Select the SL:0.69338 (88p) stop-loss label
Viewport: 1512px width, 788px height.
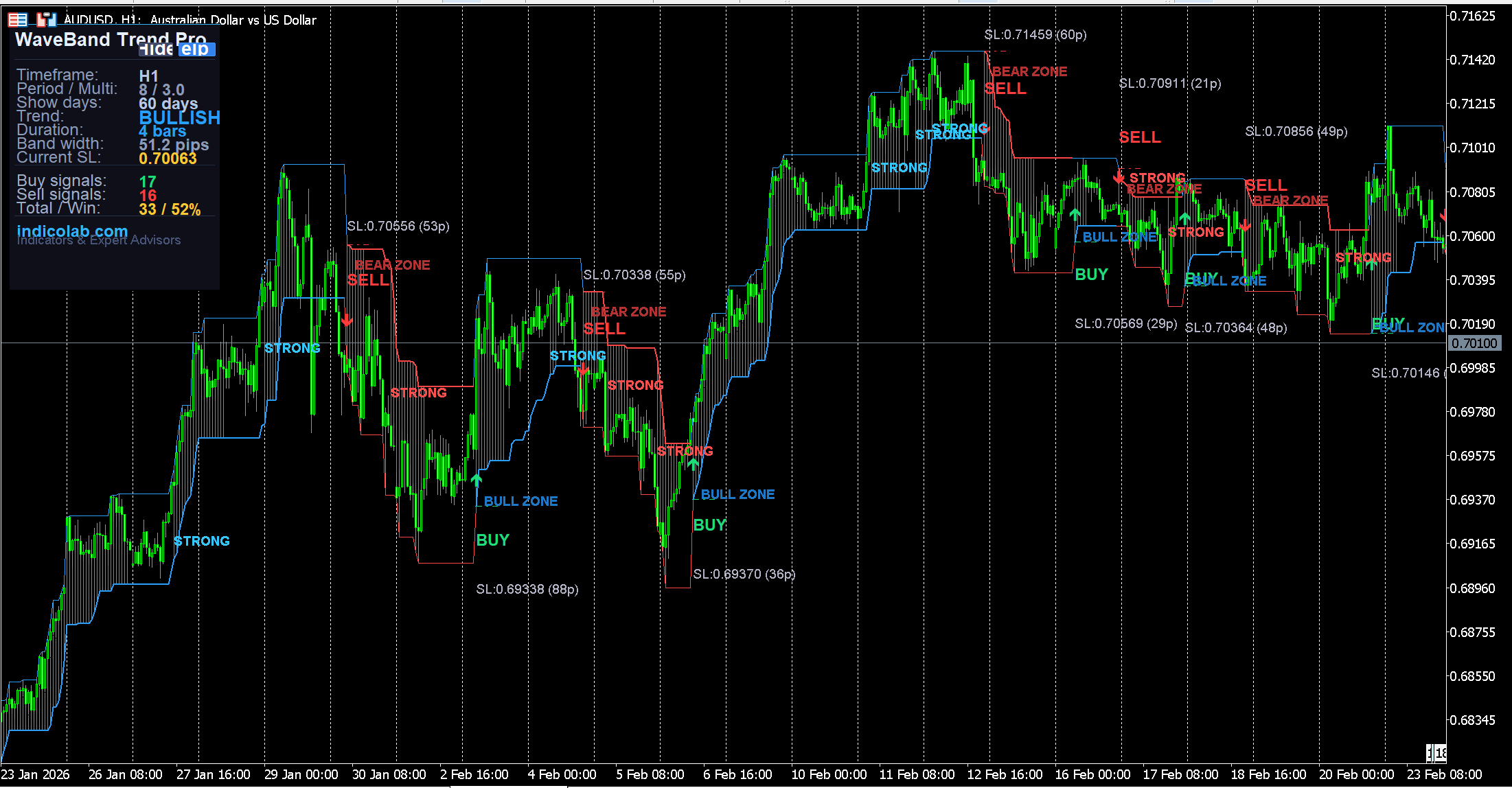[527, 589]
